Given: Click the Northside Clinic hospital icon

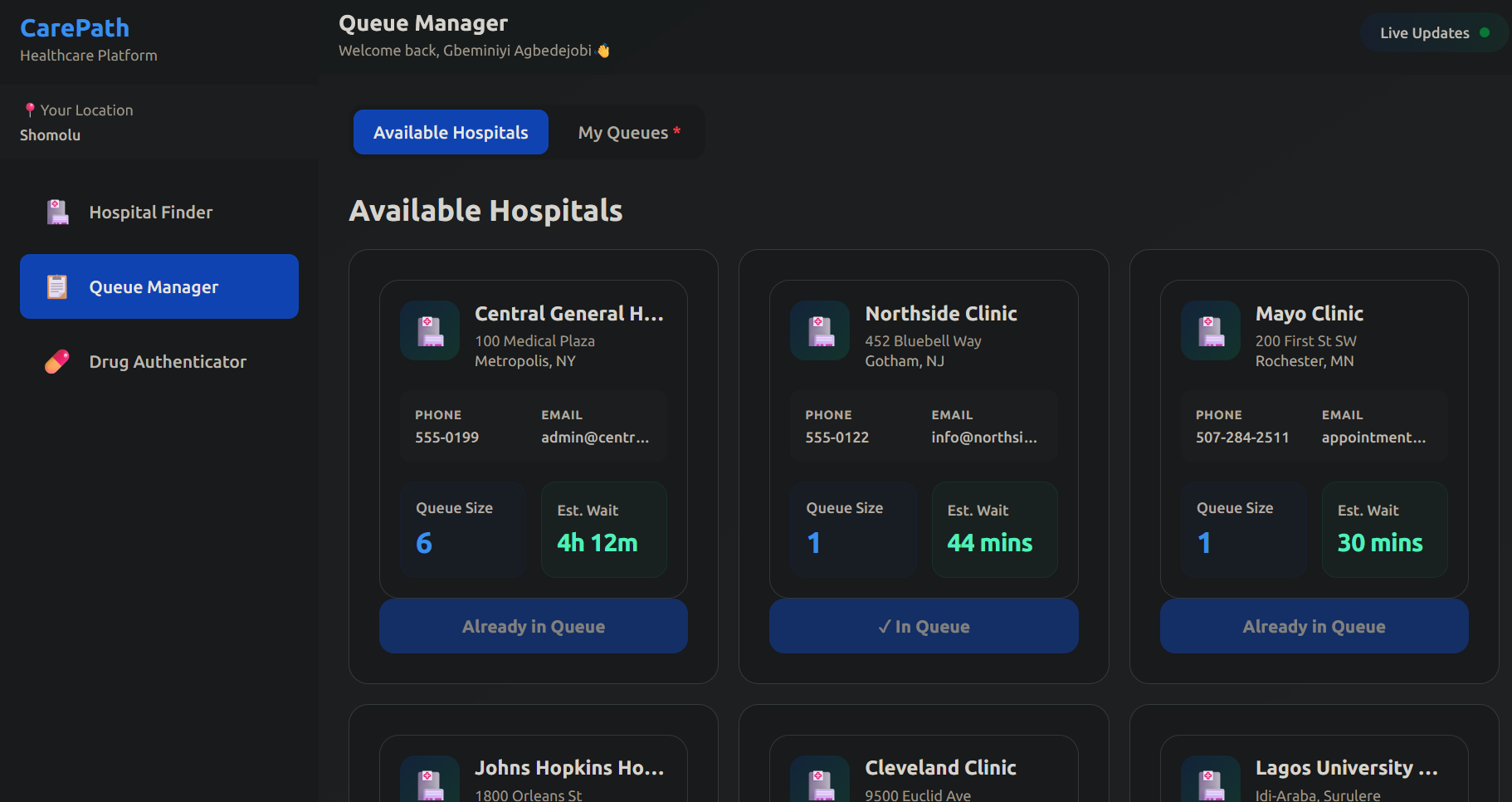Looking at the screenshot, I should (x=820, y=330).
